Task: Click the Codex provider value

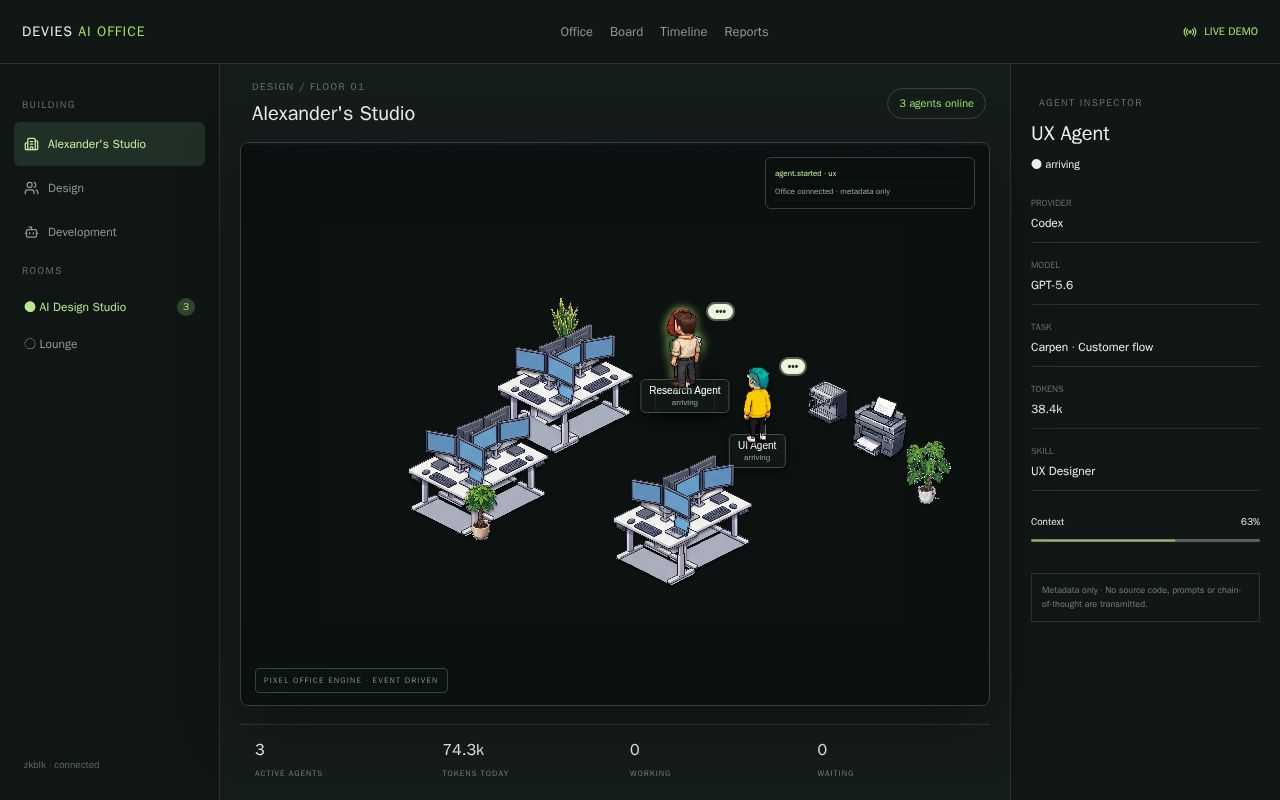Action: coord(1047,223)
